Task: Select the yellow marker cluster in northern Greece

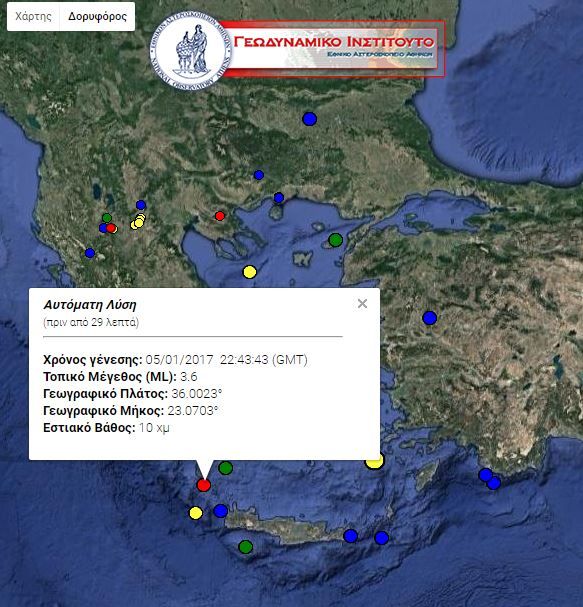Action: point(138,221)
